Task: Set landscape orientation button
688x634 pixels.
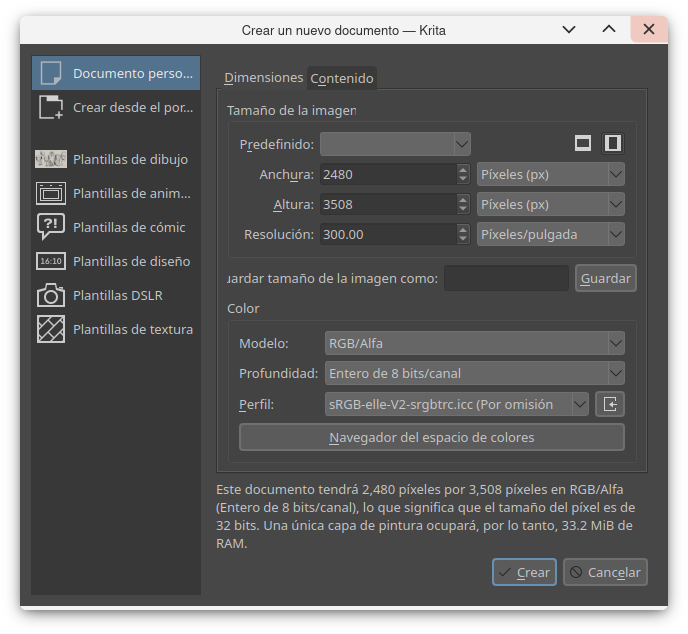Action: 583,144
